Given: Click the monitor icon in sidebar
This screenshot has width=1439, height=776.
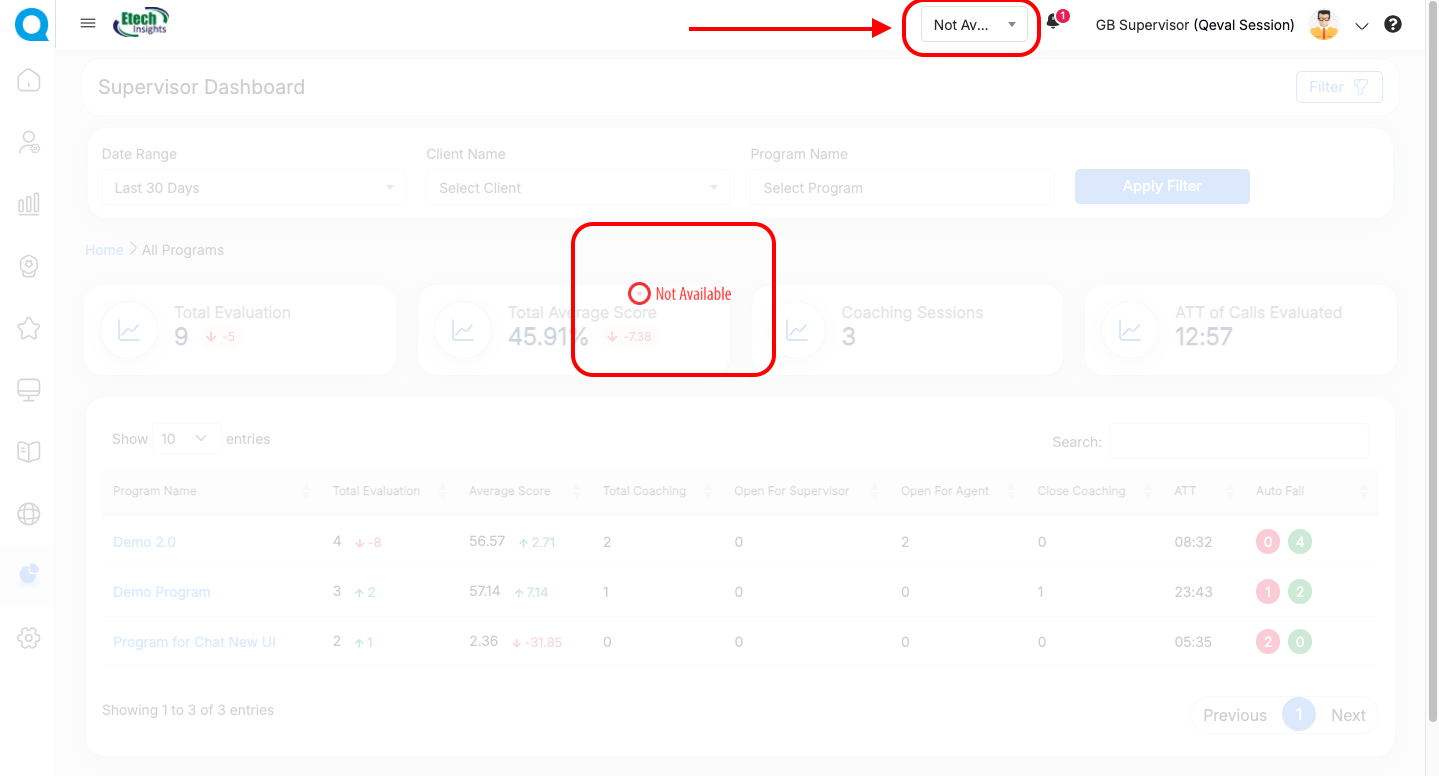Looking at the screenshot, I should 29,390.
